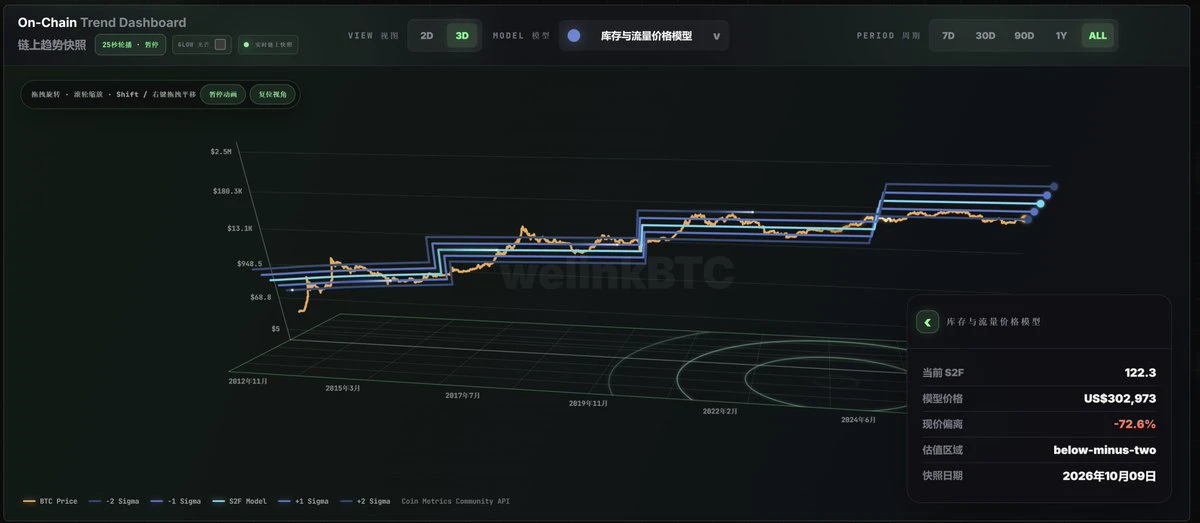Click the 2024年6月 x-axis label
The image size is (1200, 523).
pyautogui.click(x=858, y=420)
